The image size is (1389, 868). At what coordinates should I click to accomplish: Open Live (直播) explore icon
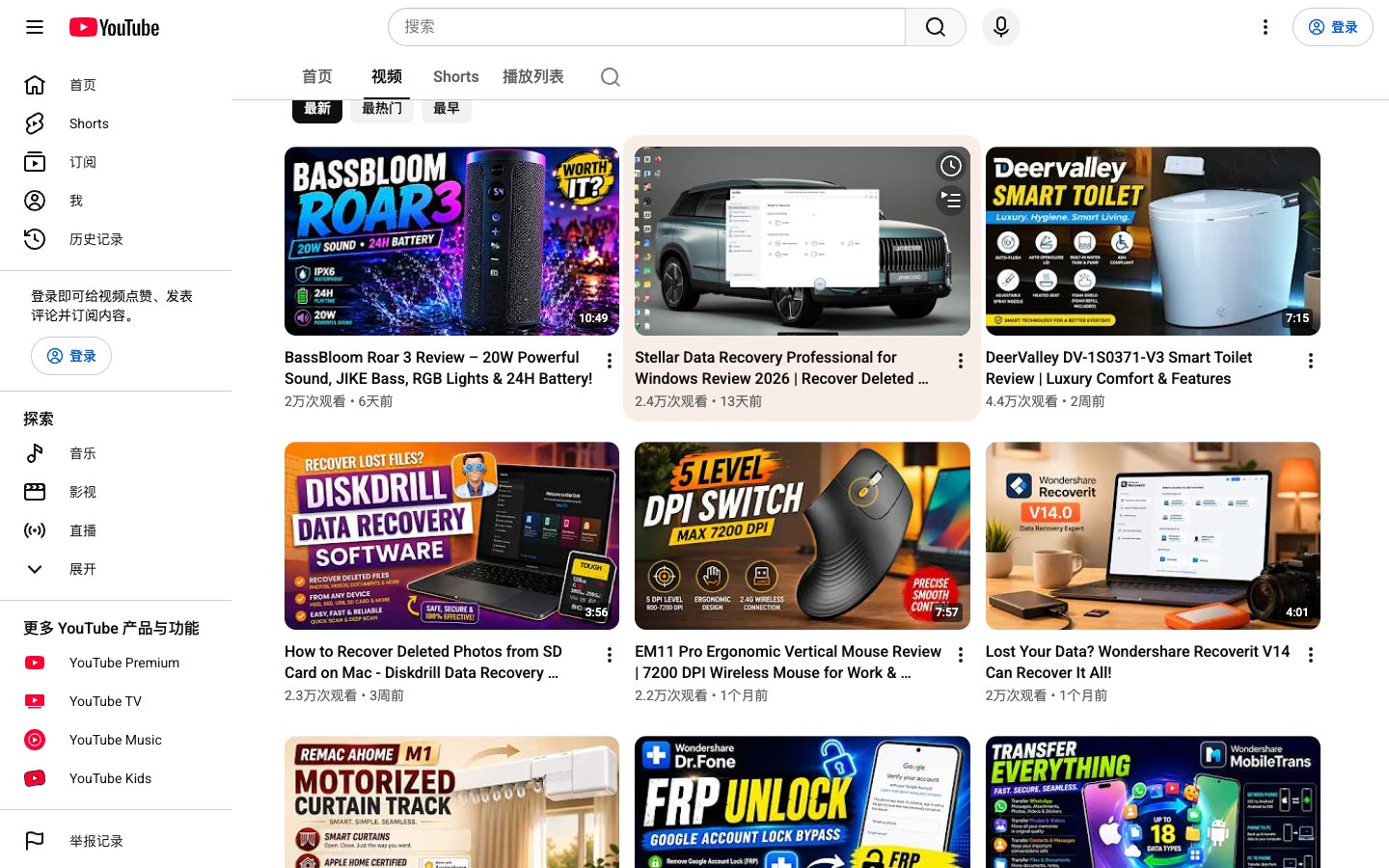(35, 530)
